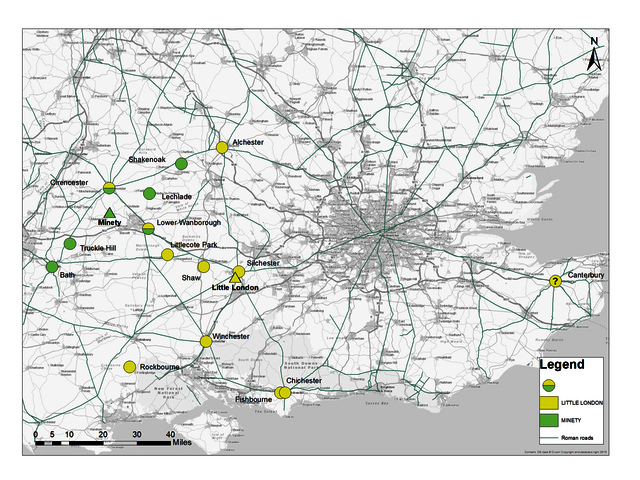Screen dimensions: 640x480
Task: Click the Littlecote Park yellow marker
Action: [x=167, y=255]
